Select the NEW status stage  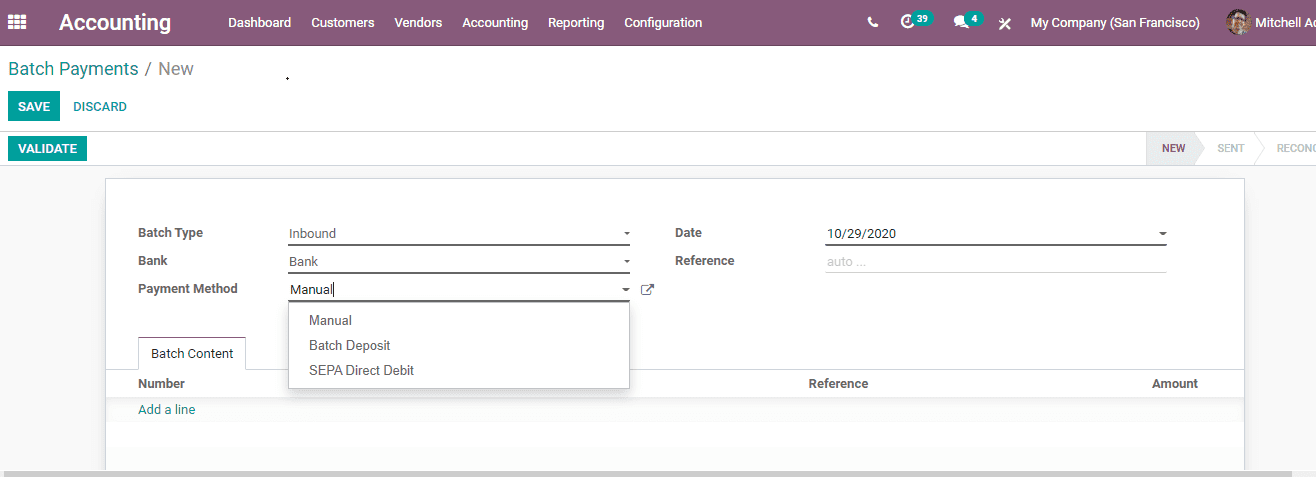pyautogui.click(x=1173, y=148)
